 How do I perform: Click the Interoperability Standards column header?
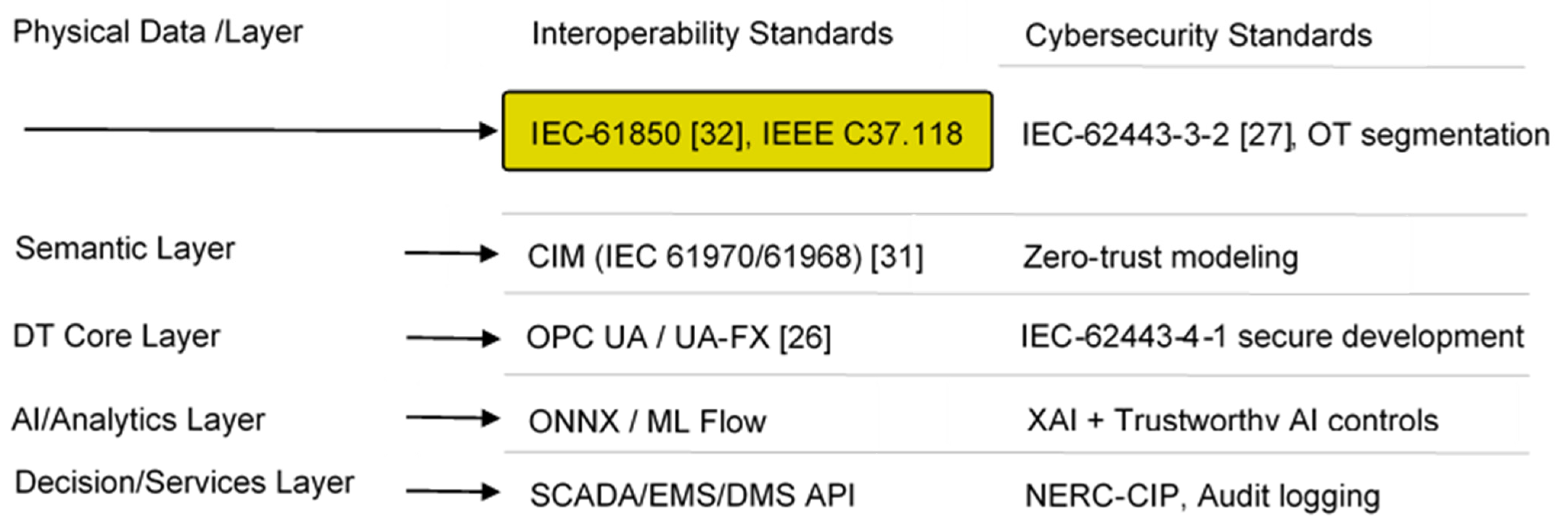coord(712,34)
